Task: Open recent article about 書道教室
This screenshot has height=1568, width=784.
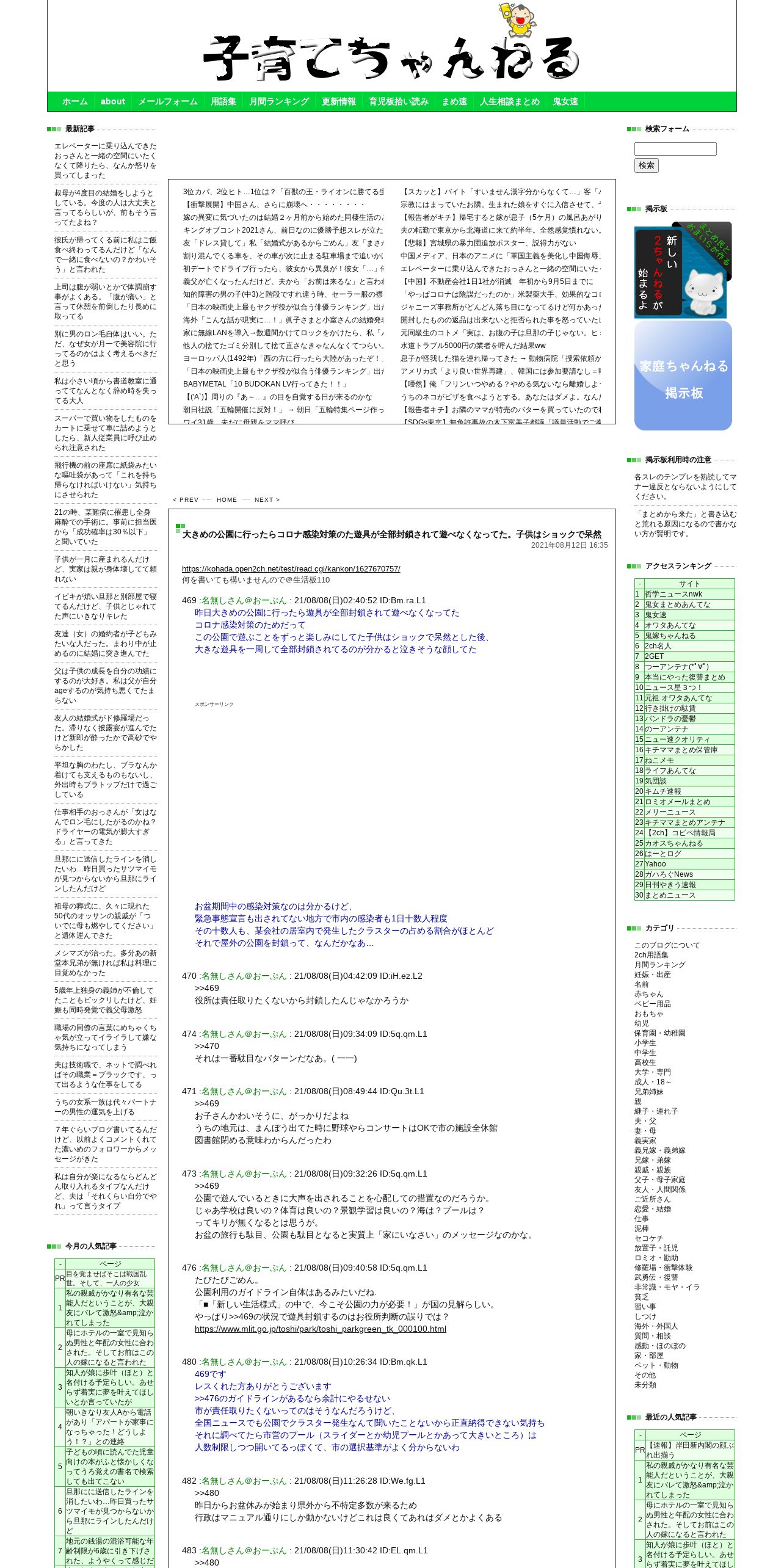Action: point(106,391)
